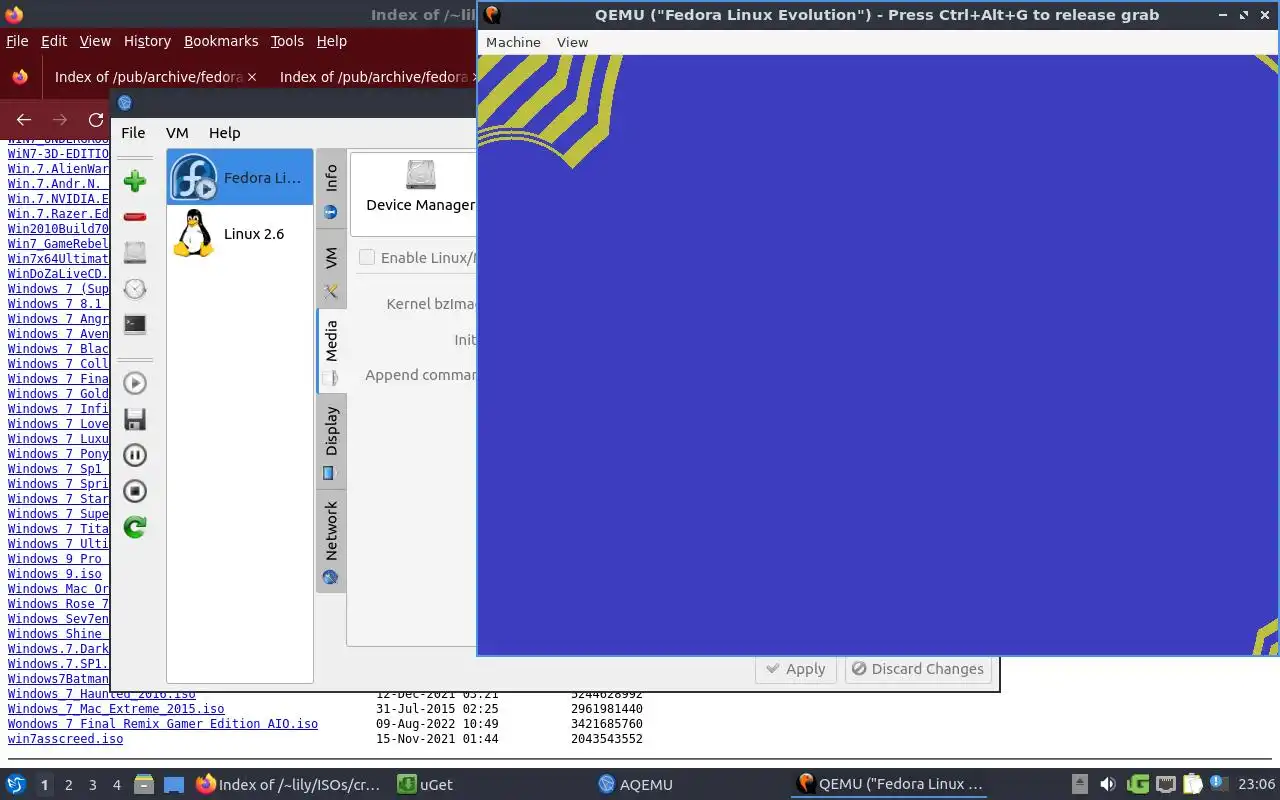This screenshot has height=800, width=1280.
Task: Start the VM with the play icon
Action: (135, 383)
